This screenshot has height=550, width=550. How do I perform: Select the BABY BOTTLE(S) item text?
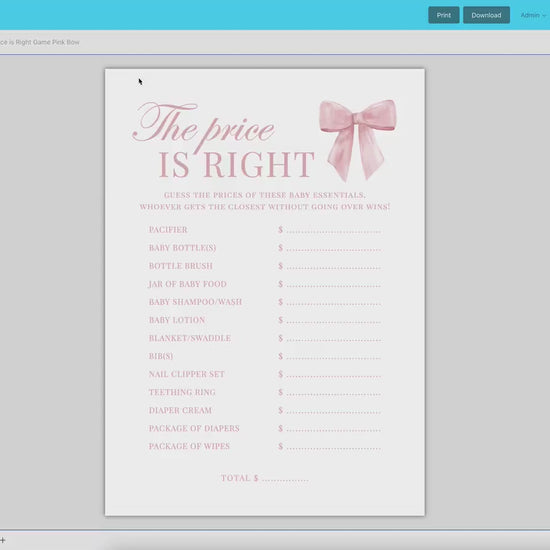182,248
